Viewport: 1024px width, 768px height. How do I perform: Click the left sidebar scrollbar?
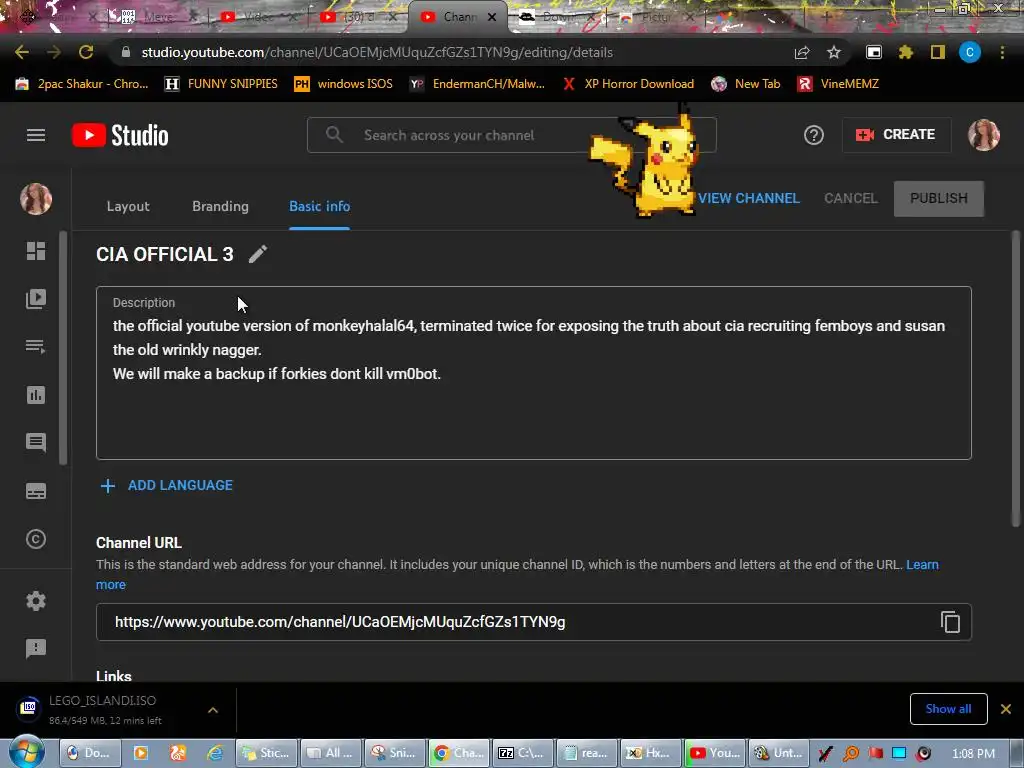point(63,348)
